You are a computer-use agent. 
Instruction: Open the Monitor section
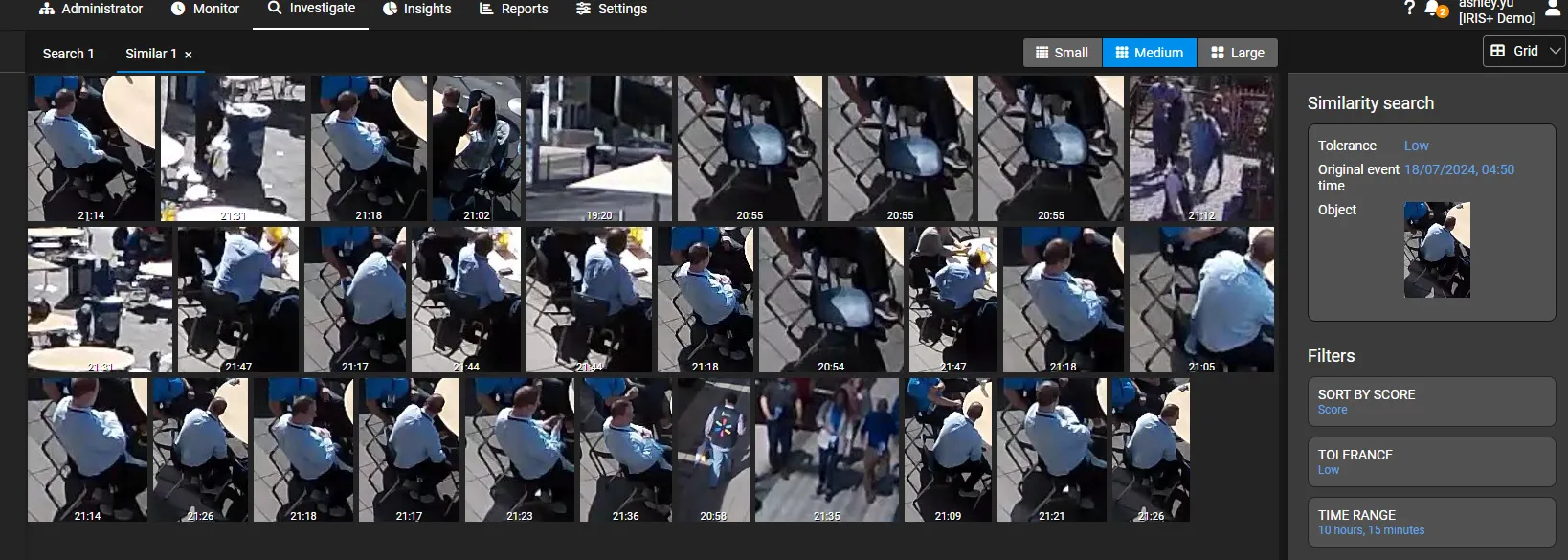[205, 9]
